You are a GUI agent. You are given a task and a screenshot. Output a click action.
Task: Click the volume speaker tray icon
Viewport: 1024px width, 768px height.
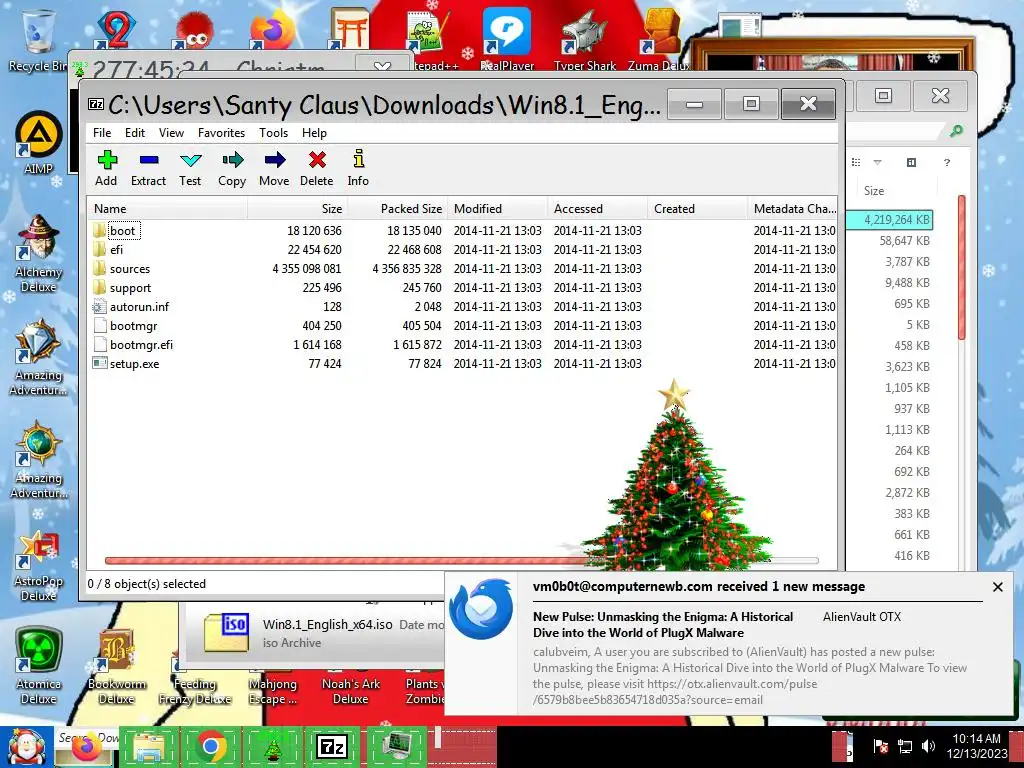928,746
